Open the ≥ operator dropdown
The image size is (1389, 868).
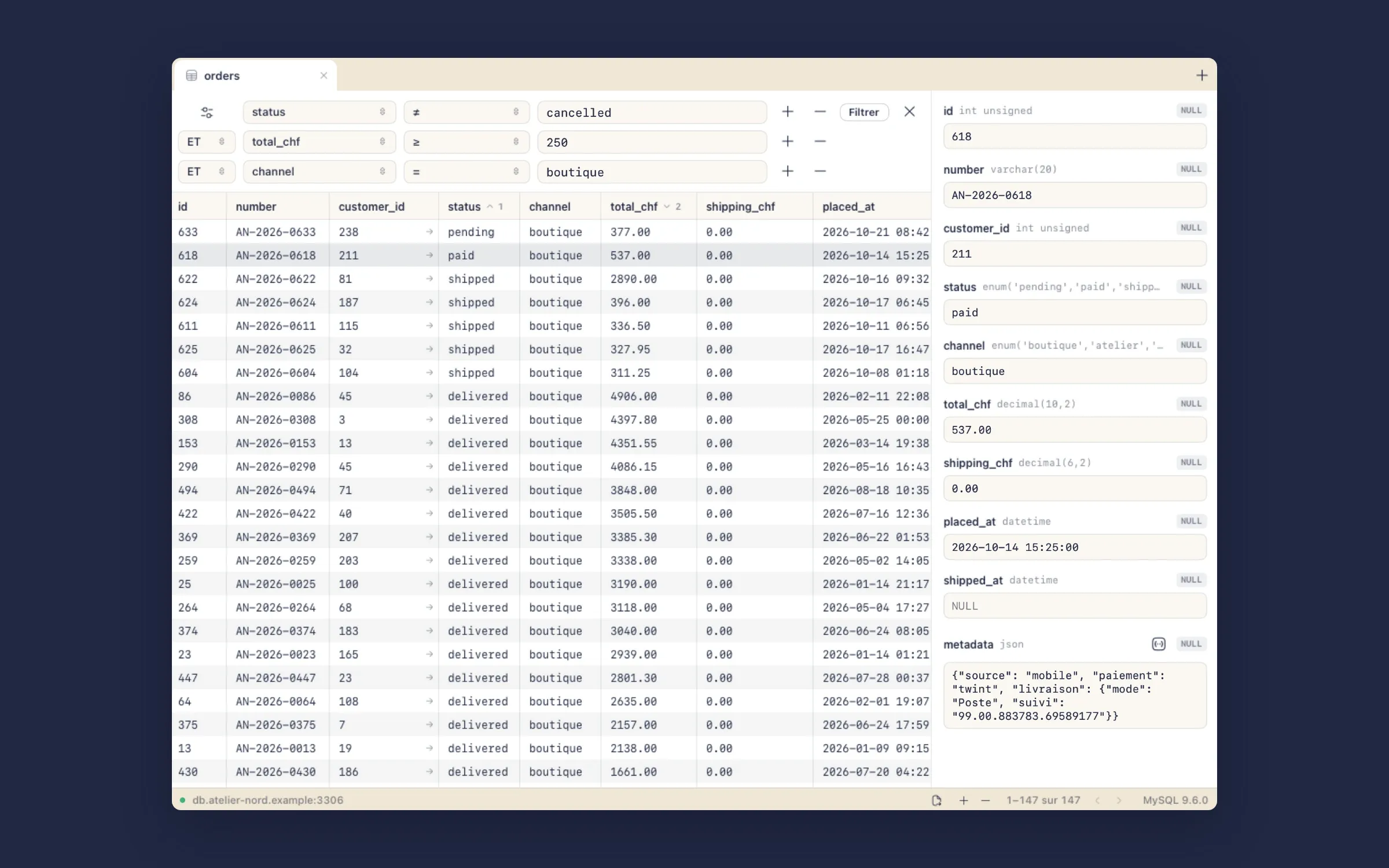coord(466,142)
